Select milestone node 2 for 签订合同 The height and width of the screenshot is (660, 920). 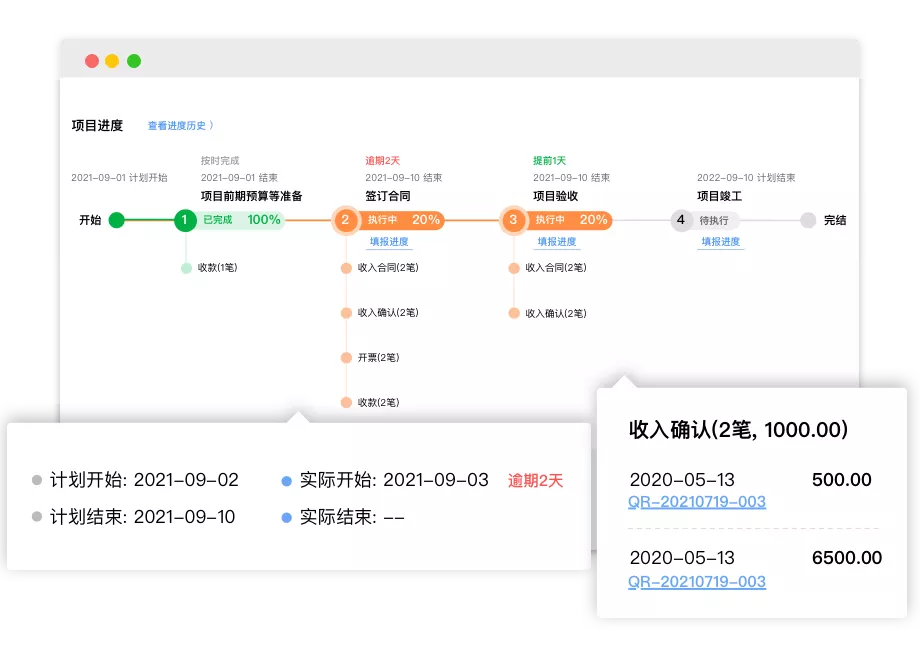(x=346, y=221)
